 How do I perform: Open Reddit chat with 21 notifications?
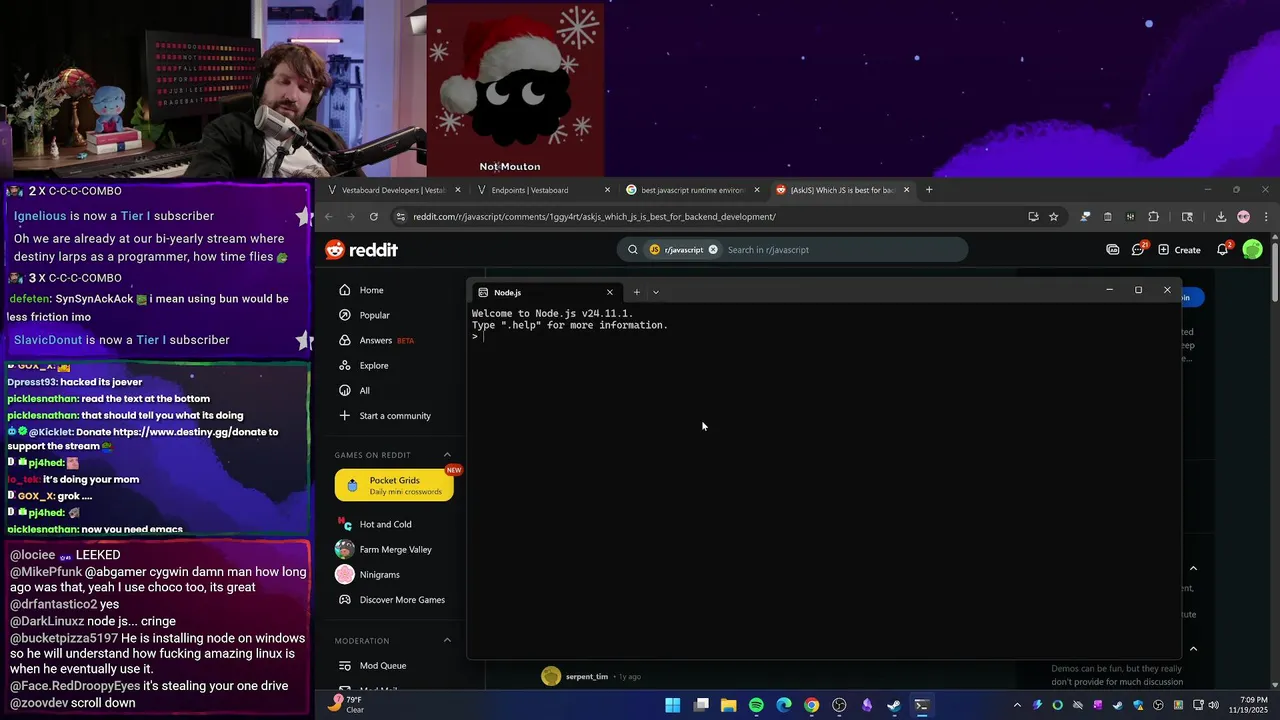[x=1139, y=249]
